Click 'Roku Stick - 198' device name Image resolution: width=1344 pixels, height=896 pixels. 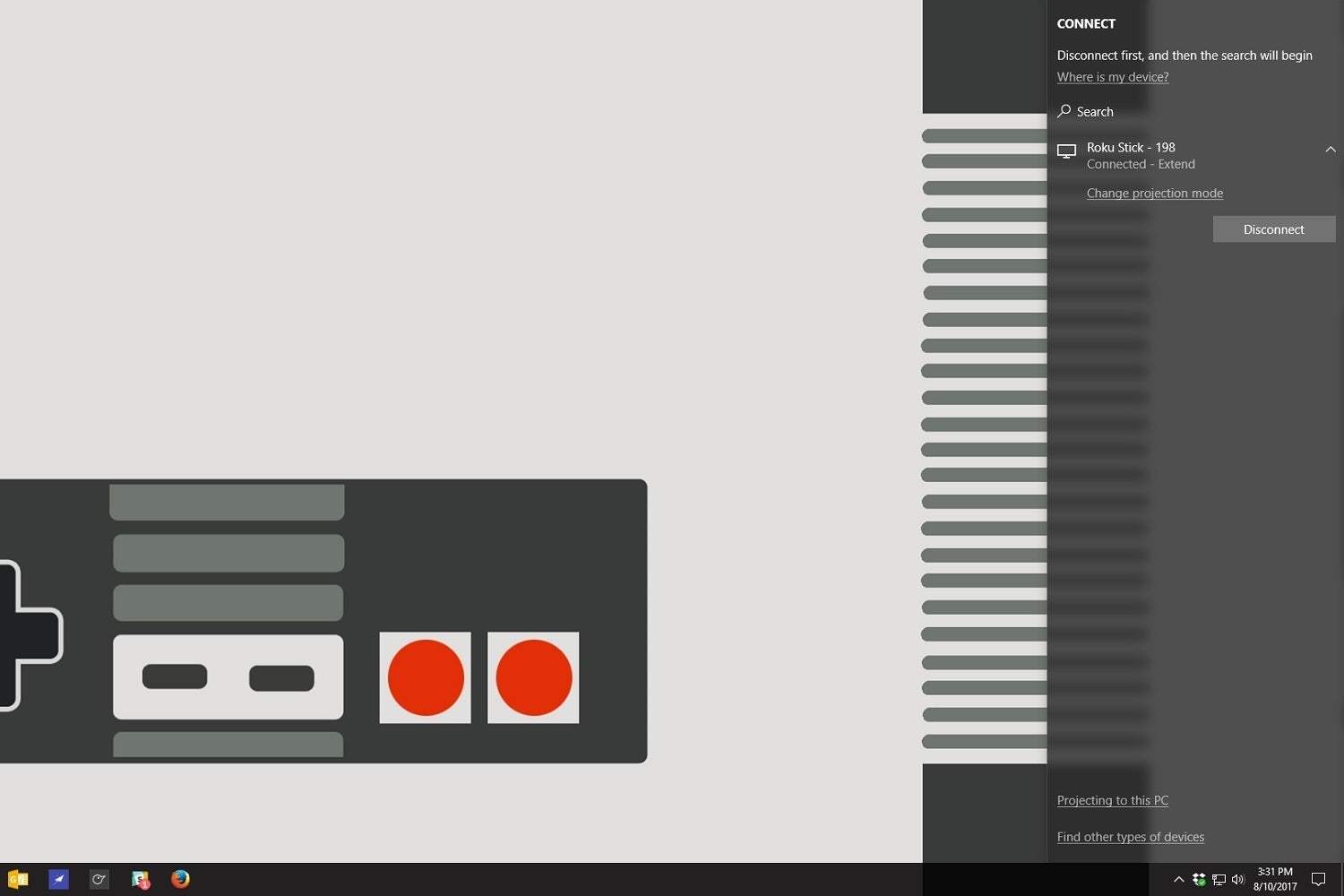tap(1131, 147)
